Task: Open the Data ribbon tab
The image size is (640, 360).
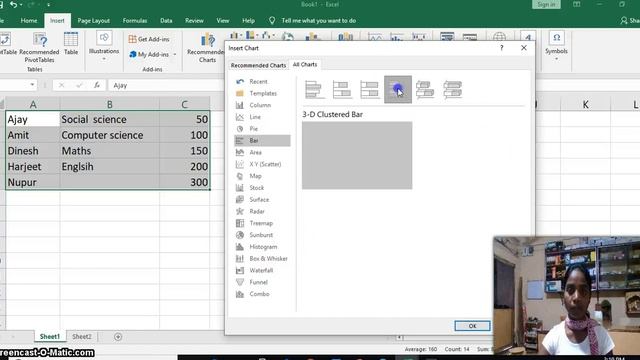Action: [166, 20]
